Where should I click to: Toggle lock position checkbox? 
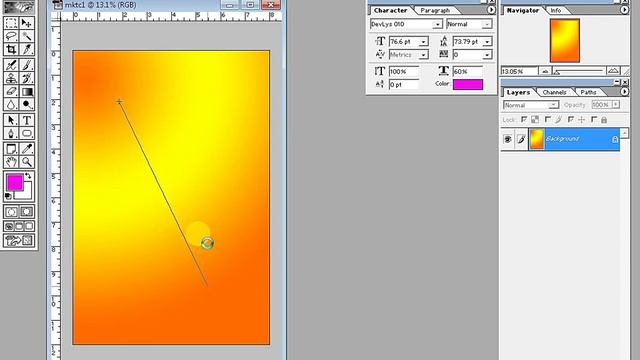coord(571,120)
